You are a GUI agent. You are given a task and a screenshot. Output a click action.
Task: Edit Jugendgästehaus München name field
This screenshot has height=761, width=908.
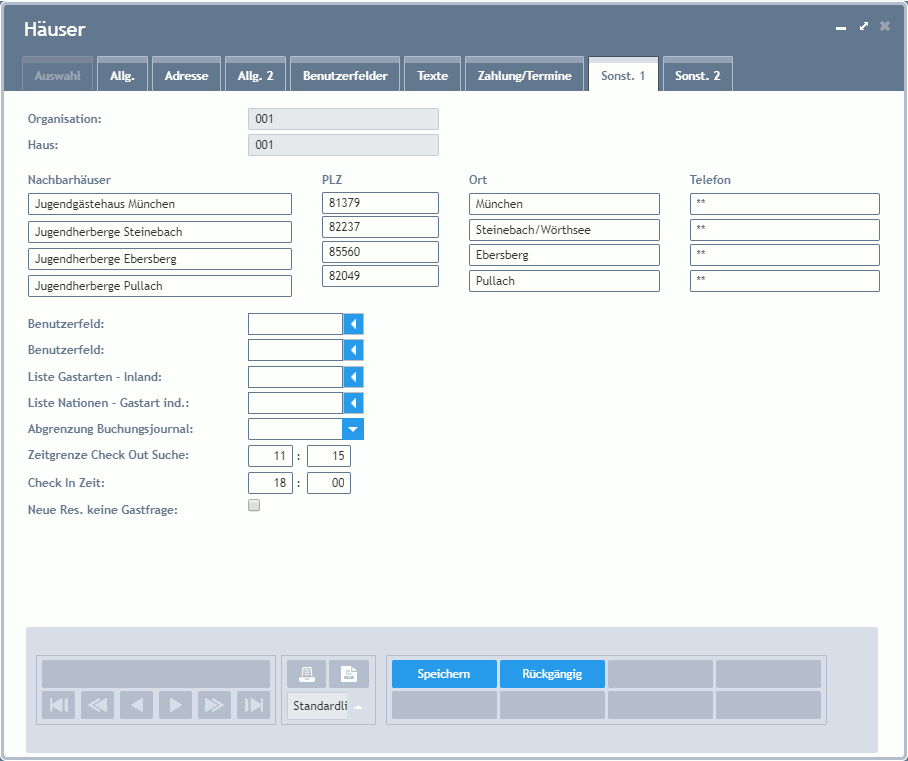pos(160,204)
